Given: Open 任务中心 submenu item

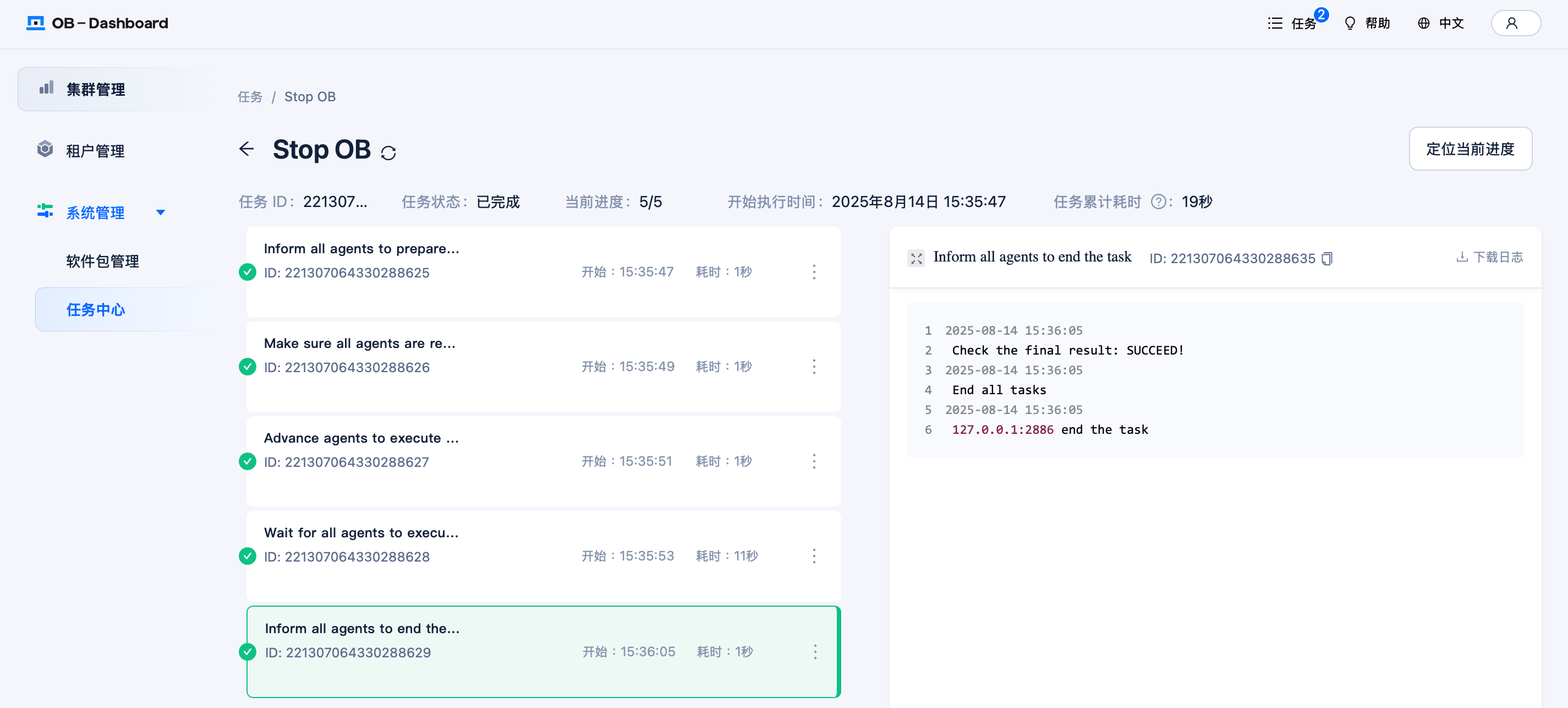Looking at the screenshot, I should (x=124, y=309).
